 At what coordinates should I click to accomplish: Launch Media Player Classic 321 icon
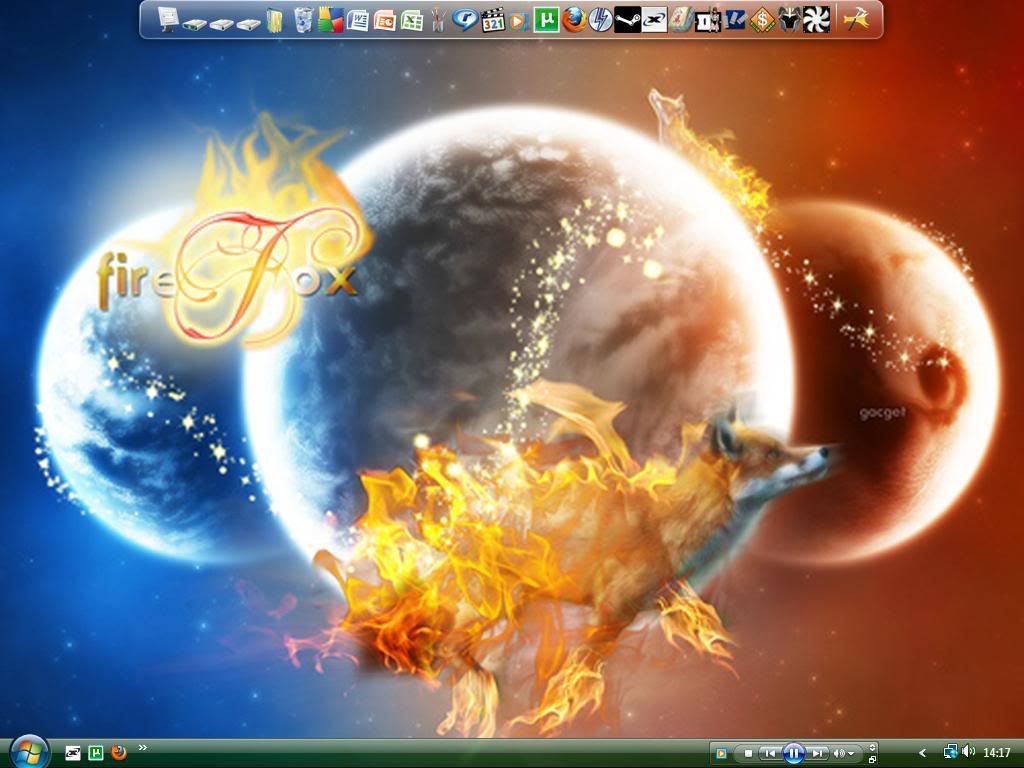point(492,20)
